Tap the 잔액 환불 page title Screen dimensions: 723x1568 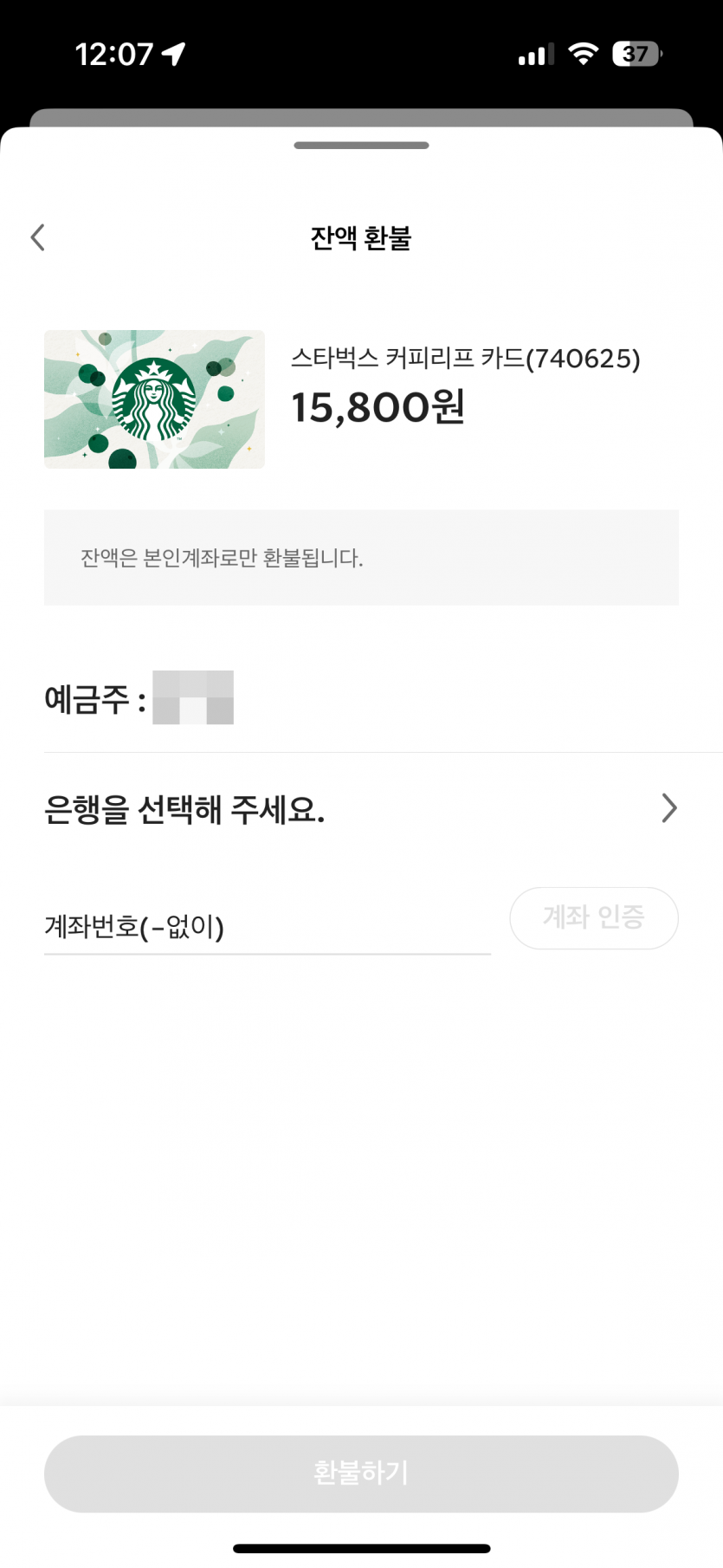pyautogui.click(x=361, y=237)
